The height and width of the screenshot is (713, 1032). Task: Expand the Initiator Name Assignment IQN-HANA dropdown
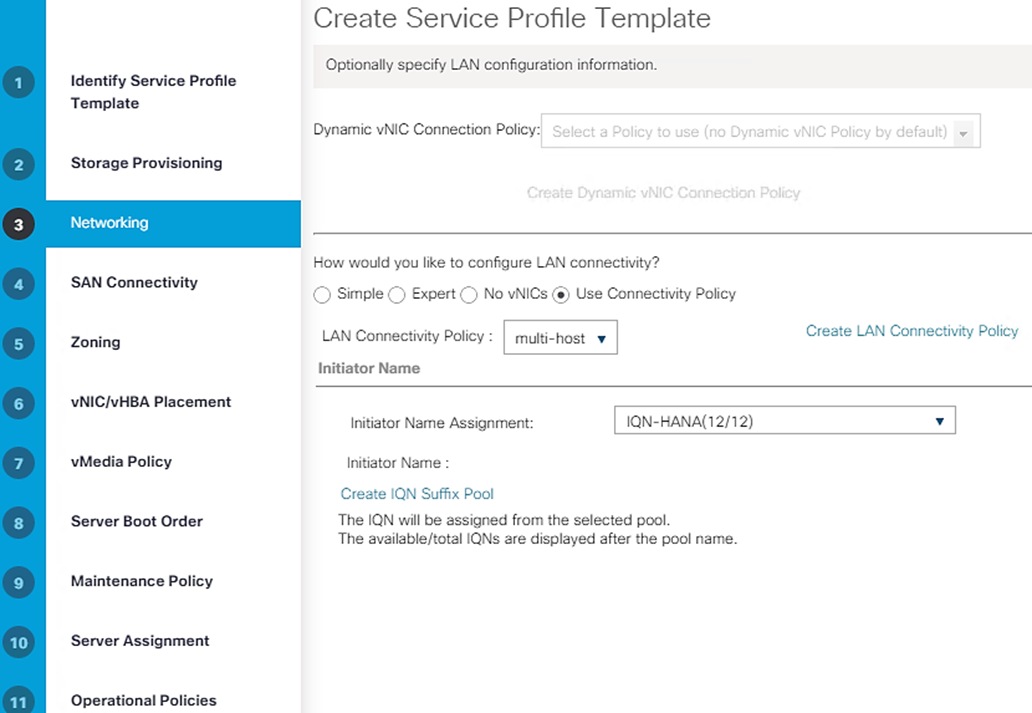point(784,421)
